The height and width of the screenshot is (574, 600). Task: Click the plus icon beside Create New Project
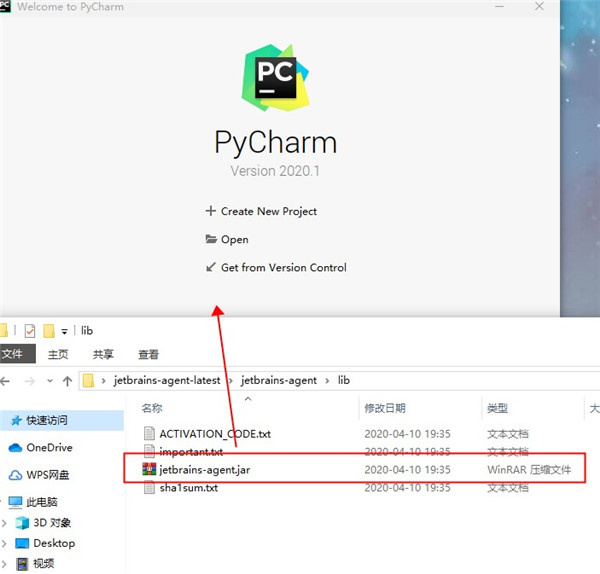coord(210,211)
